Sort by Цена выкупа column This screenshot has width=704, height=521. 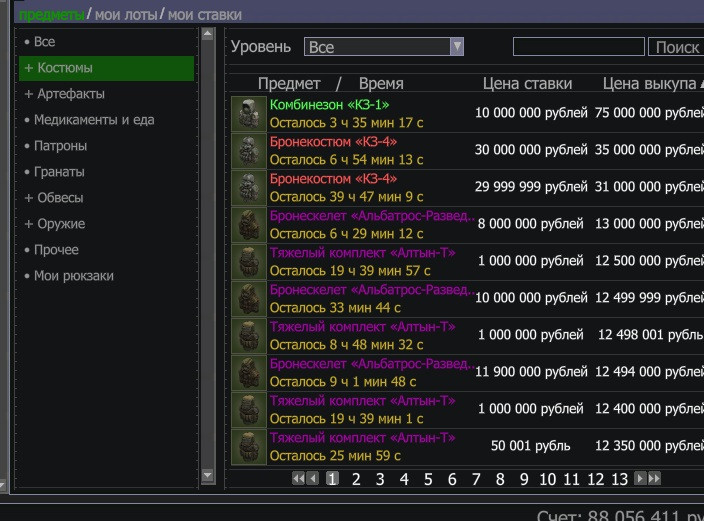point(649,84)
